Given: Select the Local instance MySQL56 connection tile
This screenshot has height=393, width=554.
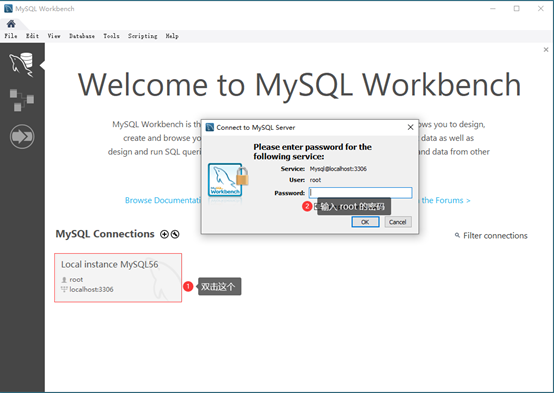Looking at the screenshot, I should 118,278.
